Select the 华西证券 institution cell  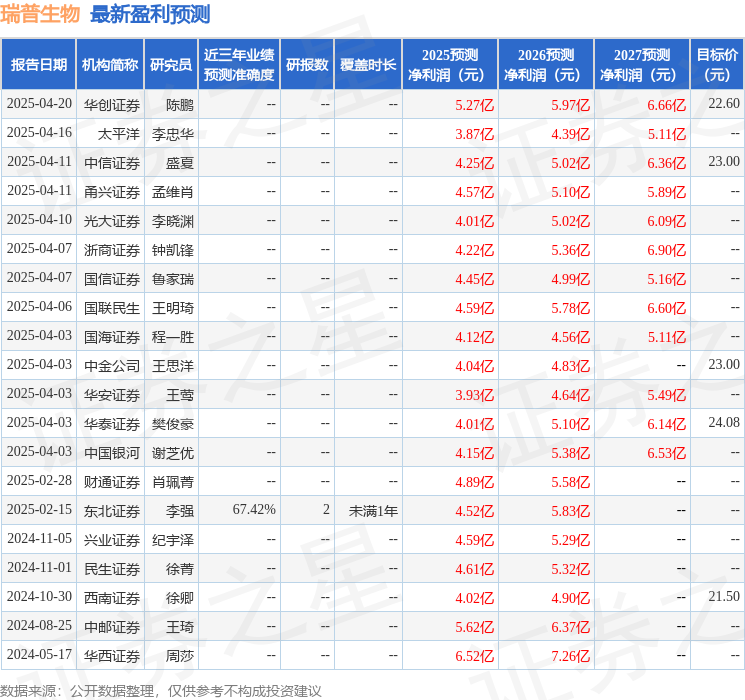tap(112, 655)
